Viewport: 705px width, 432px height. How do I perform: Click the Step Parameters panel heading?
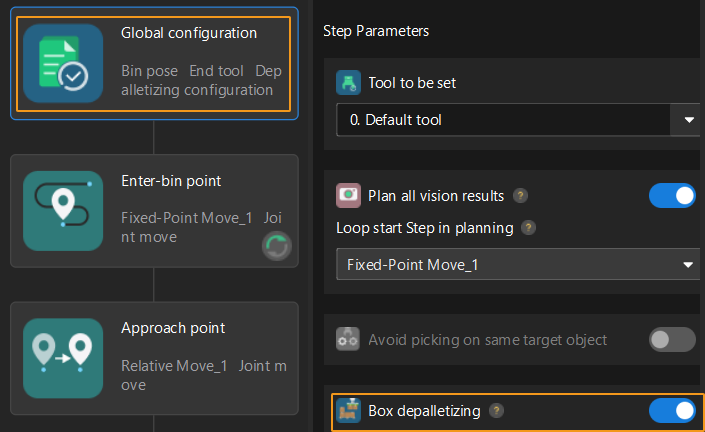point(376,31)
